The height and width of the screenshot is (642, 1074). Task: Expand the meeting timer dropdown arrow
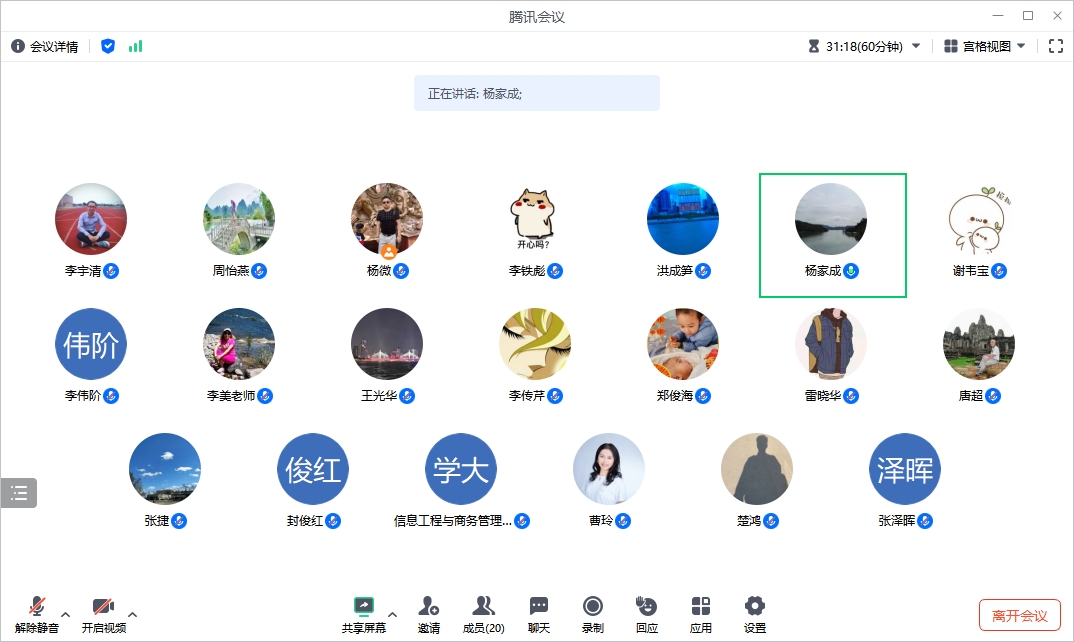916,46
